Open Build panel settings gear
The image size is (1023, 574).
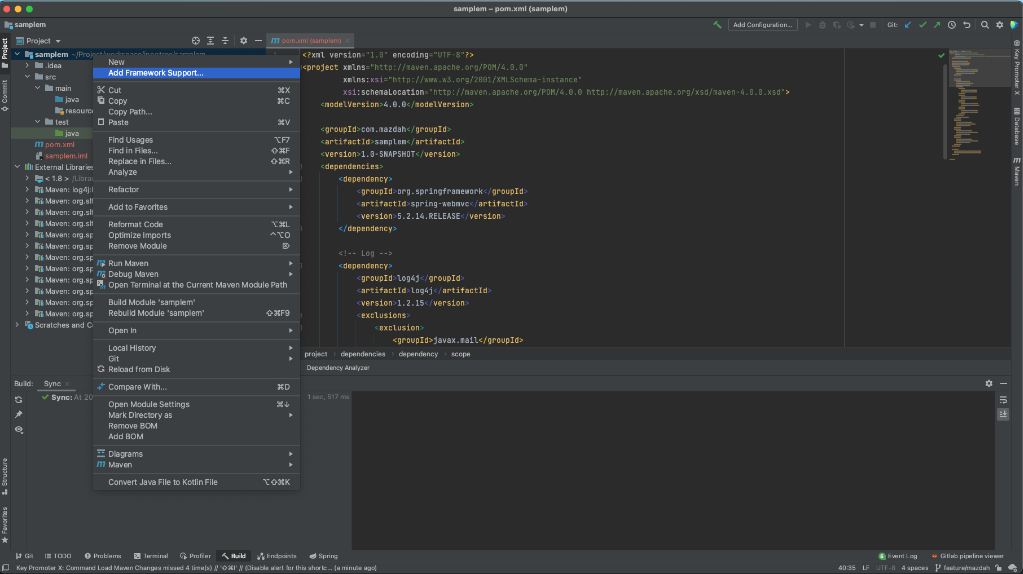pyautogui.click(x=988, y=384)
